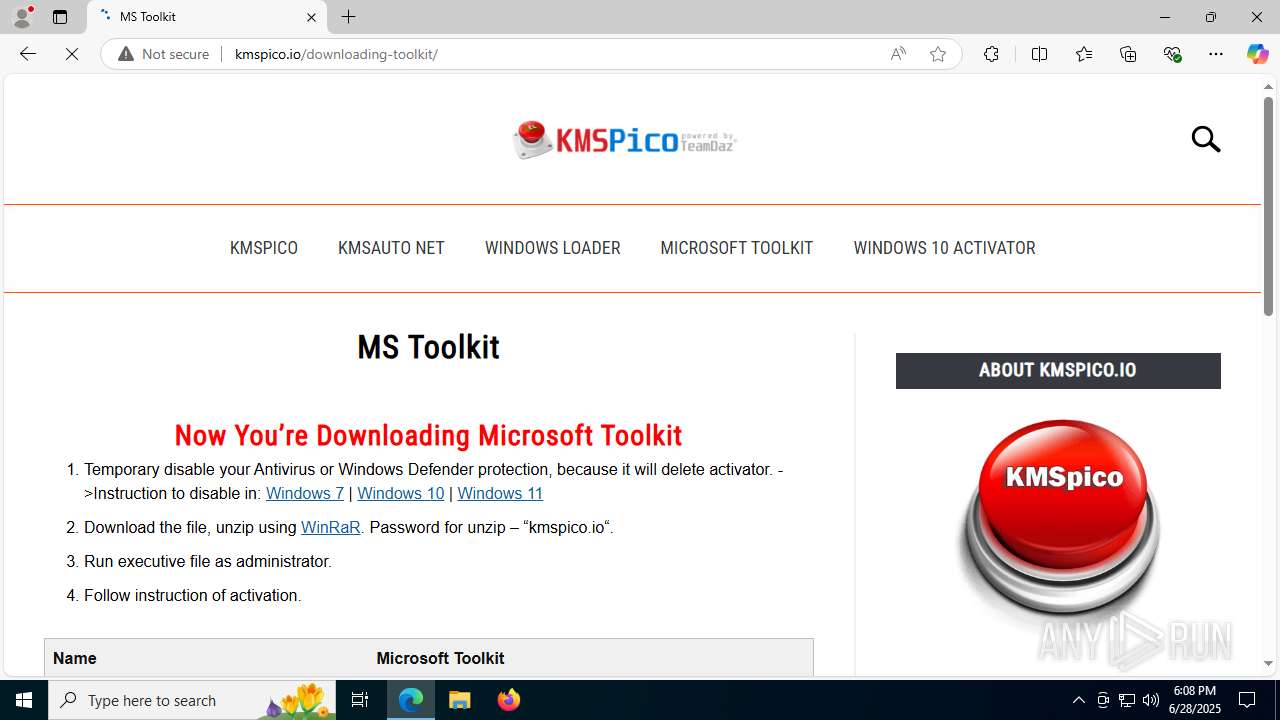
Task: Open the Windows Start menu
Action: pos(24,700)
